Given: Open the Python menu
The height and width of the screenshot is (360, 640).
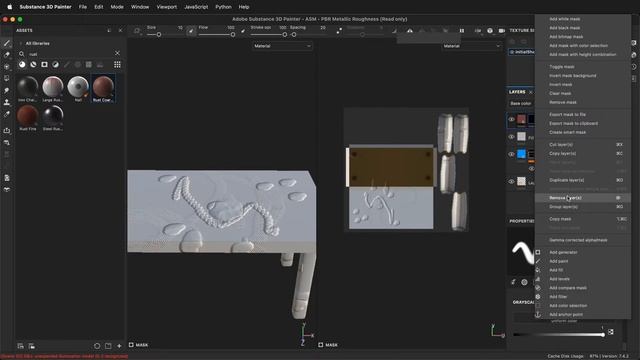Looking at the screenshot, I should tap(223, 7).
